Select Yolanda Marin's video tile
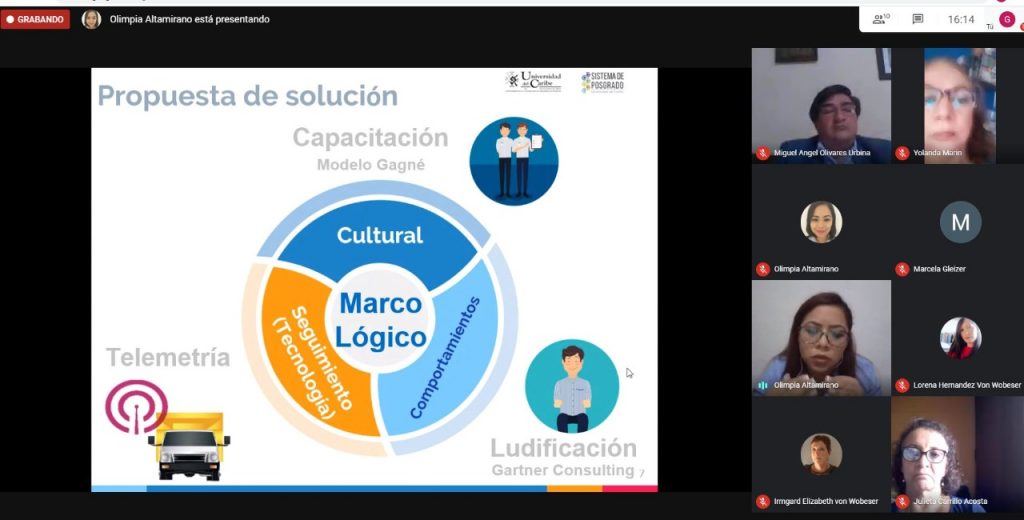Image resolution: width=1024 pixels, height=520 pixels. 958,100
